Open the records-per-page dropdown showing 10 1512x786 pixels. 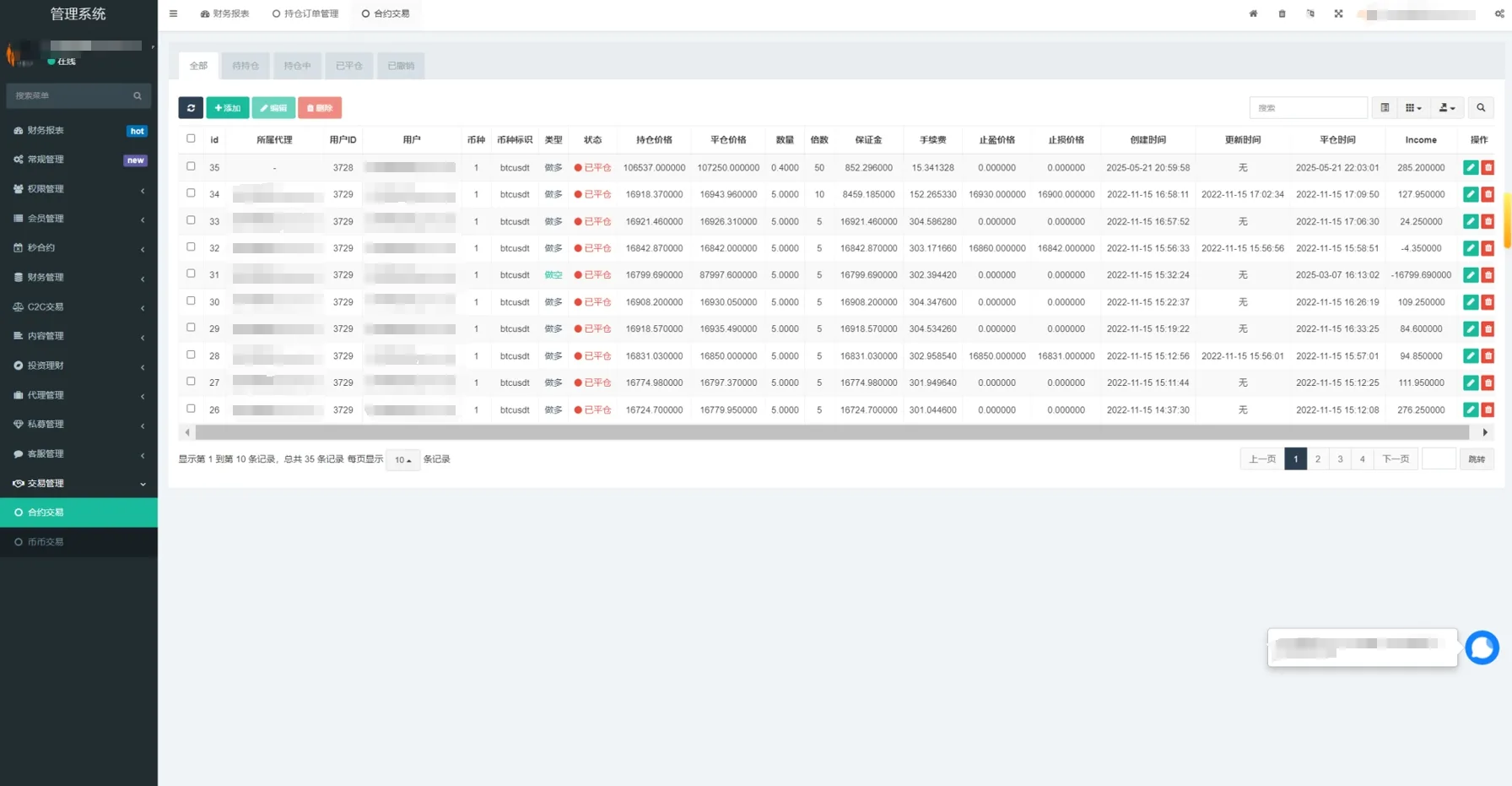point(402,460)
